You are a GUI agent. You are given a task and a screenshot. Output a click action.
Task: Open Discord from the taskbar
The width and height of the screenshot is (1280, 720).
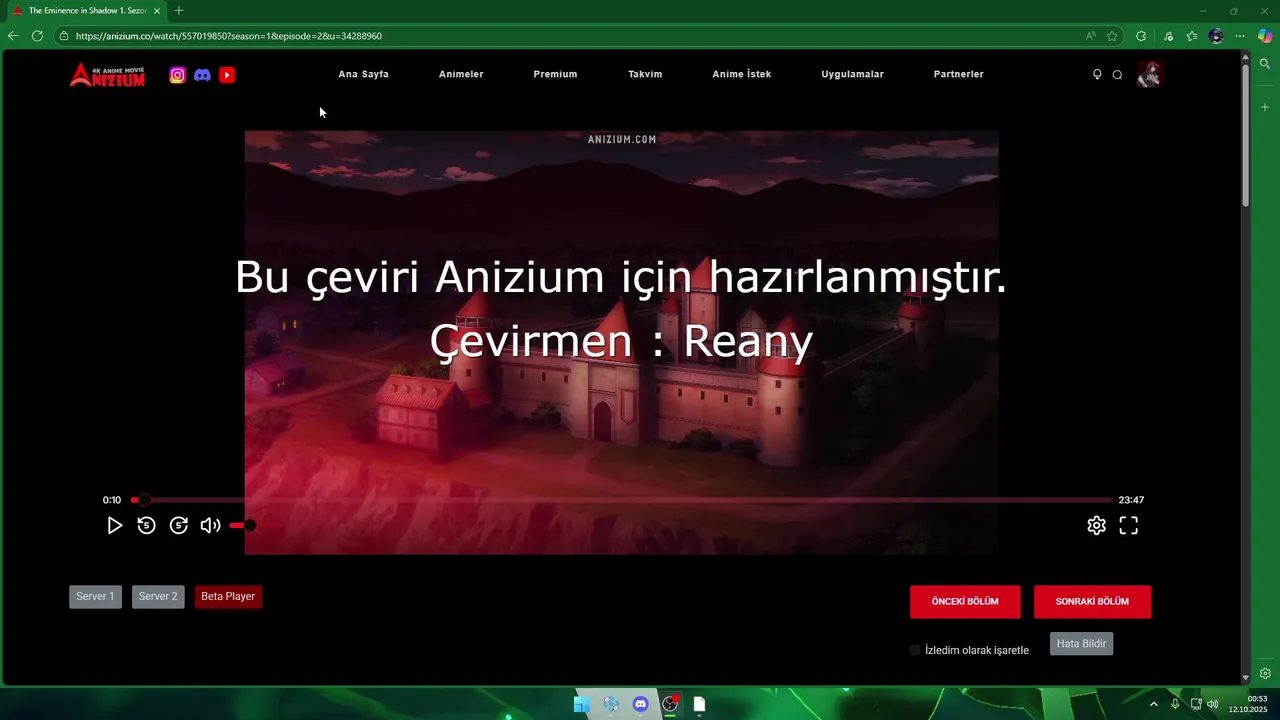tap(640, 704)
